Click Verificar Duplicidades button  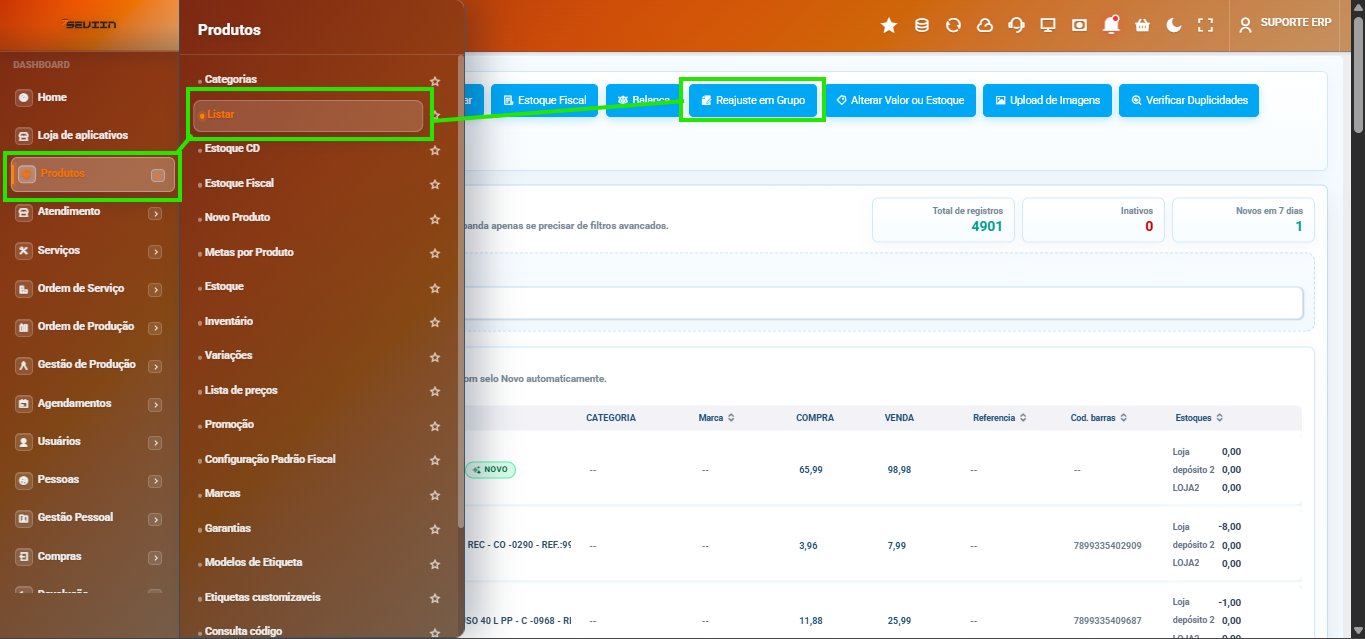[1189, 100]
